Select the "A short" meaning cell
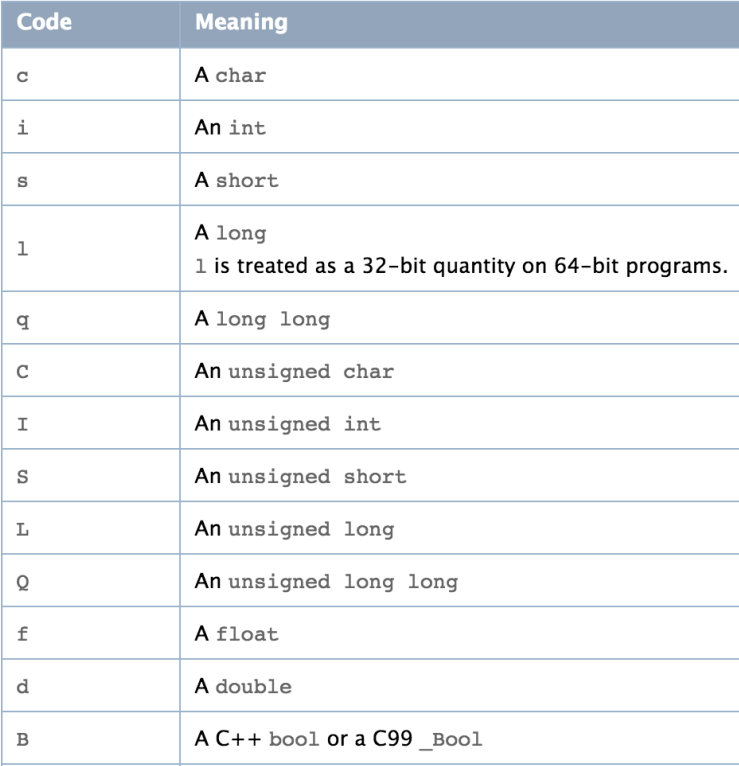739x766 pixels. point(237,181)
